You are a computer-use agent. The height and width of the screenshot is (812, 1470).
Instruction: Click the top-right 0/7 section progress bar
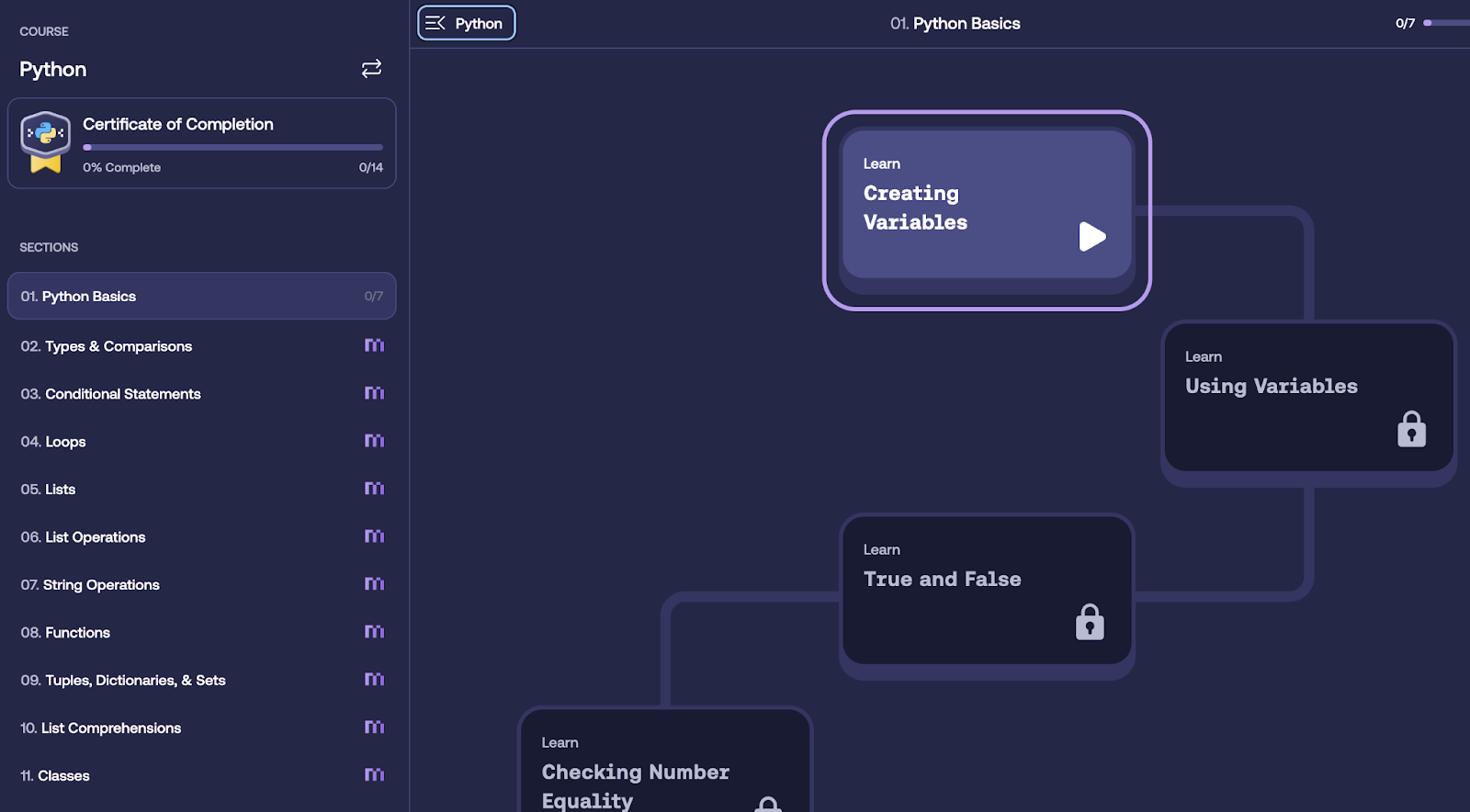[x=1446, y=23]
